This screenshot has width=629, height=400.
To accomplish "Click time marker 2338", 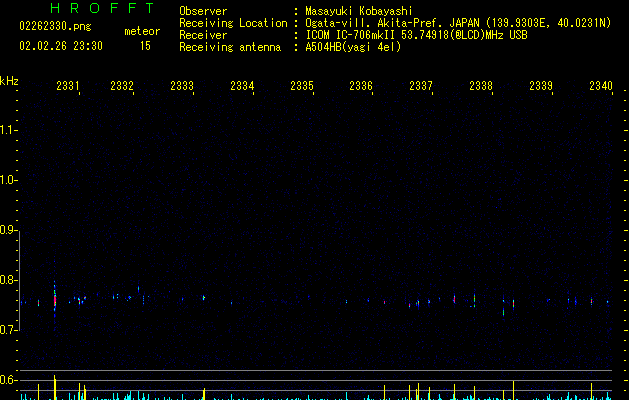I will coord(481,86).
